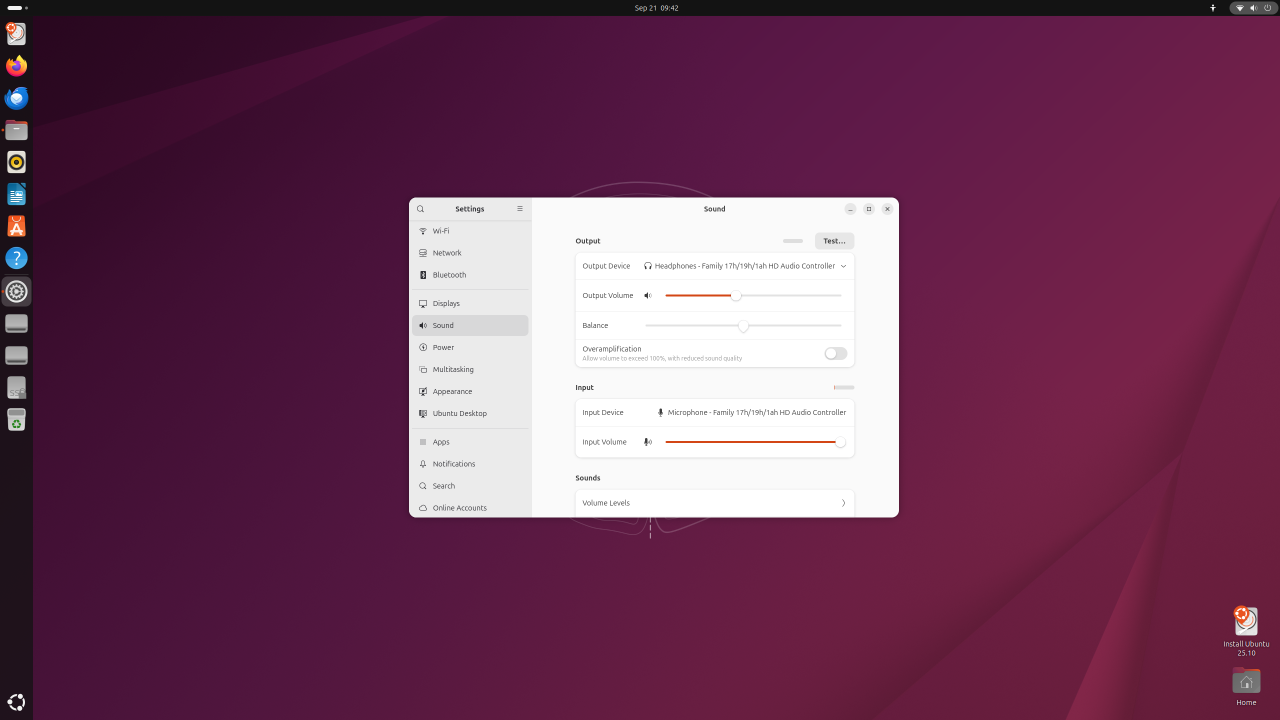Image resolution: width=1280 pixels, height=720 pixels.
Task: Set the Input Volume slider
Action: click(755, 442)
